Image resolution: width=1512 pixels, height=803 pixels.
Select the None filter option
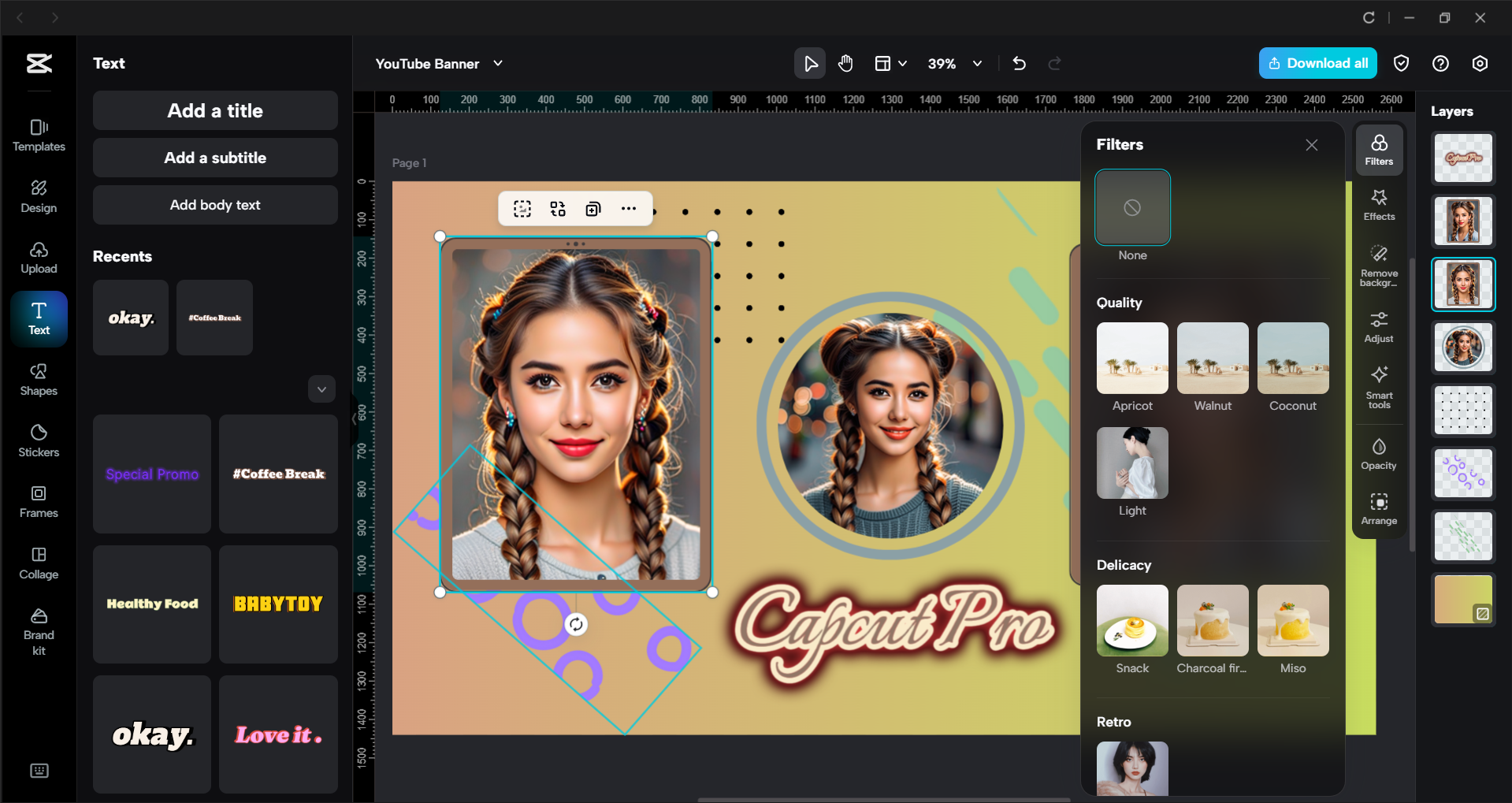(1132, 207)
